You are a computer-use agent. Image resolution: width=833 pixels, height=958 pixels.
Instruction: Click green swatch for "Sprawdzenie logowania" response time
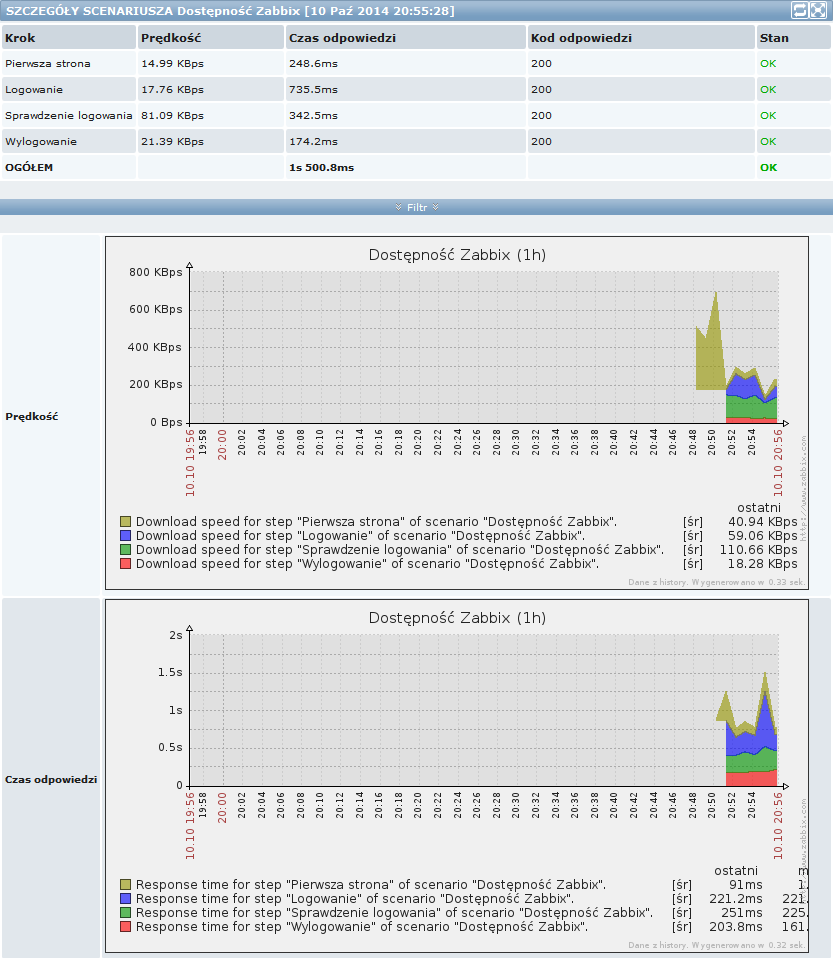[125, 913]
